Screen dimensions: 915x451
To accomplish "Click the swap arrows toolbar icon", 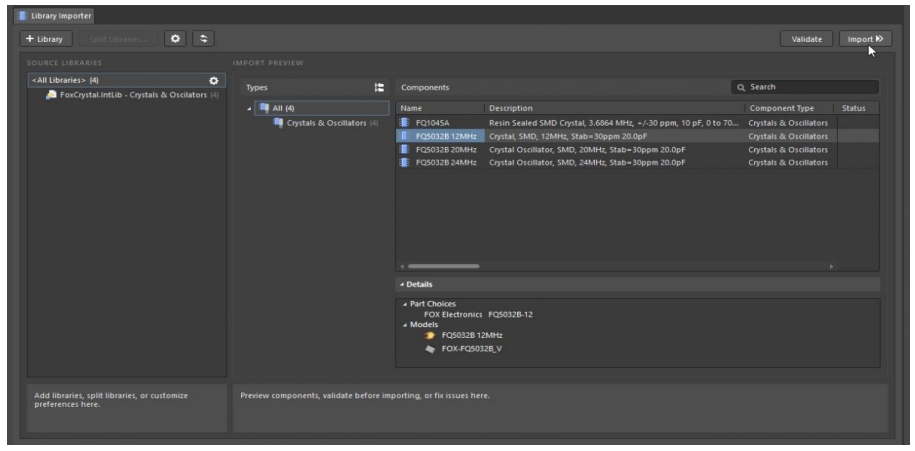I will 204,39.
